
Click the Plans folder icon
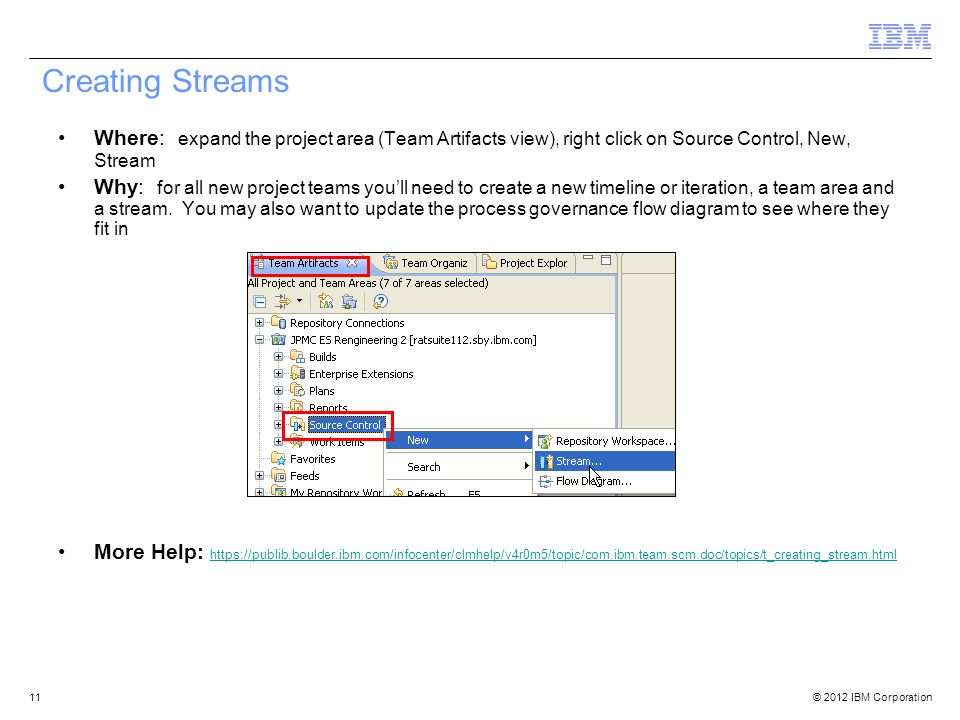point(297,391)
